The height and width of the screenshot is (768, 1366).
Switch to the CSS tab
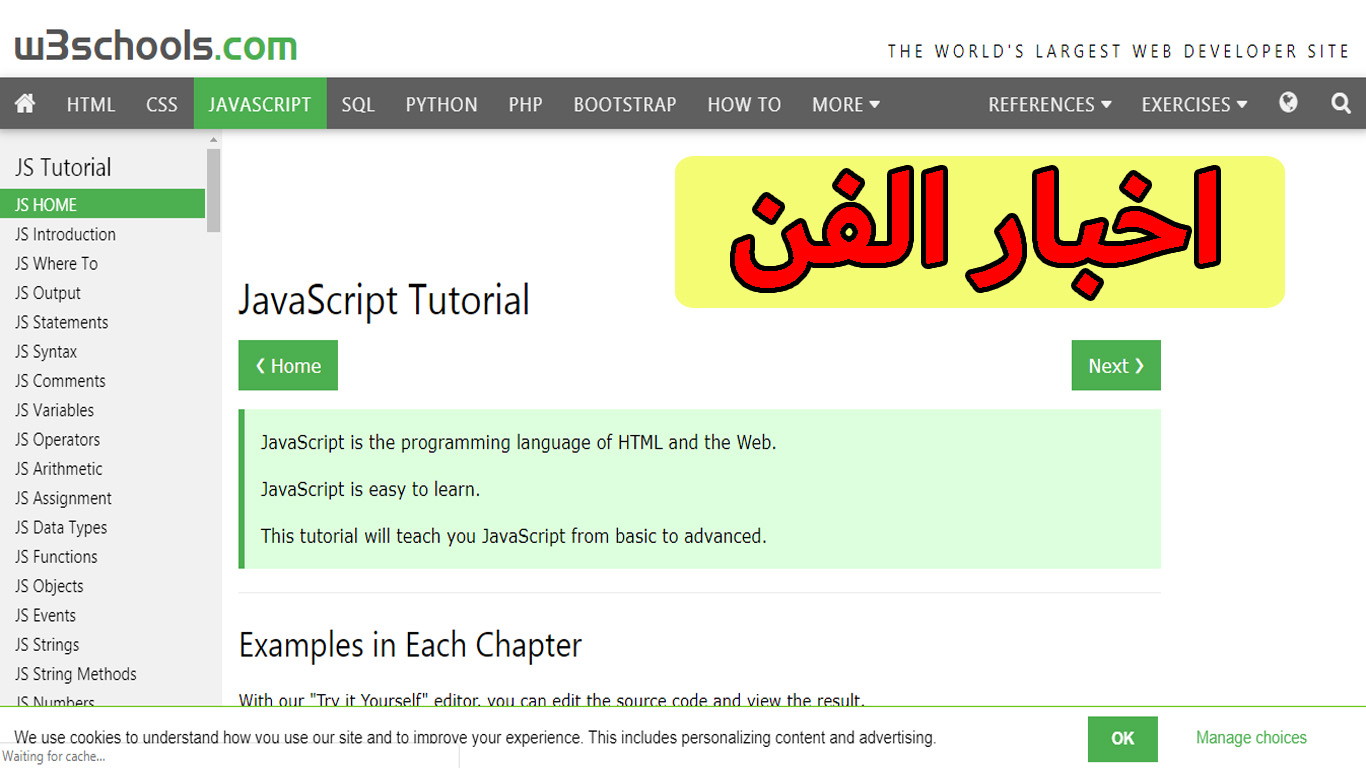pos(161,103)
